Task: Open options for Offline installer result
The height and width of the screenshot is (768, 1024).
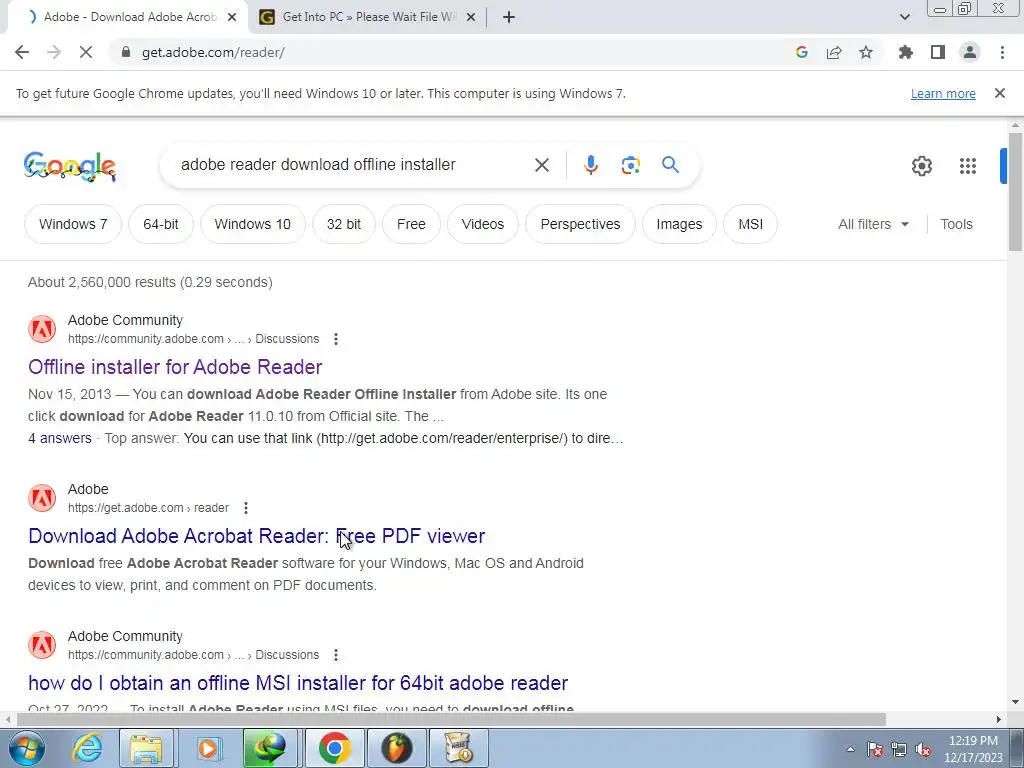Action: [x=336, y=339]
